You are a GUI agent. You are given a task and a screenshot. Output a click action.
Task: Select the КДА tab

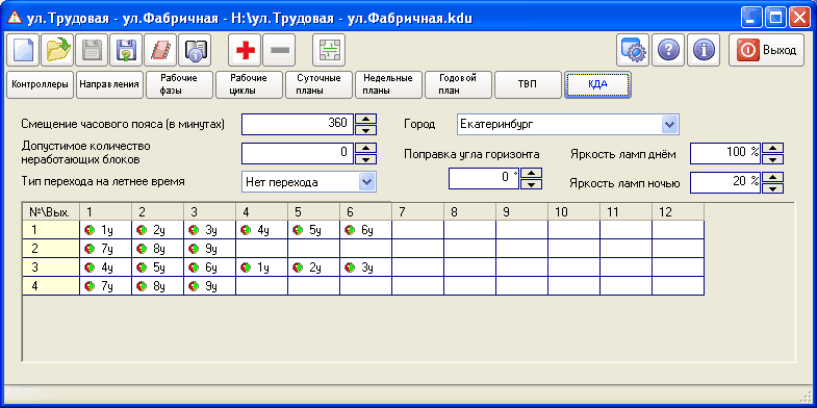(598, 85)
